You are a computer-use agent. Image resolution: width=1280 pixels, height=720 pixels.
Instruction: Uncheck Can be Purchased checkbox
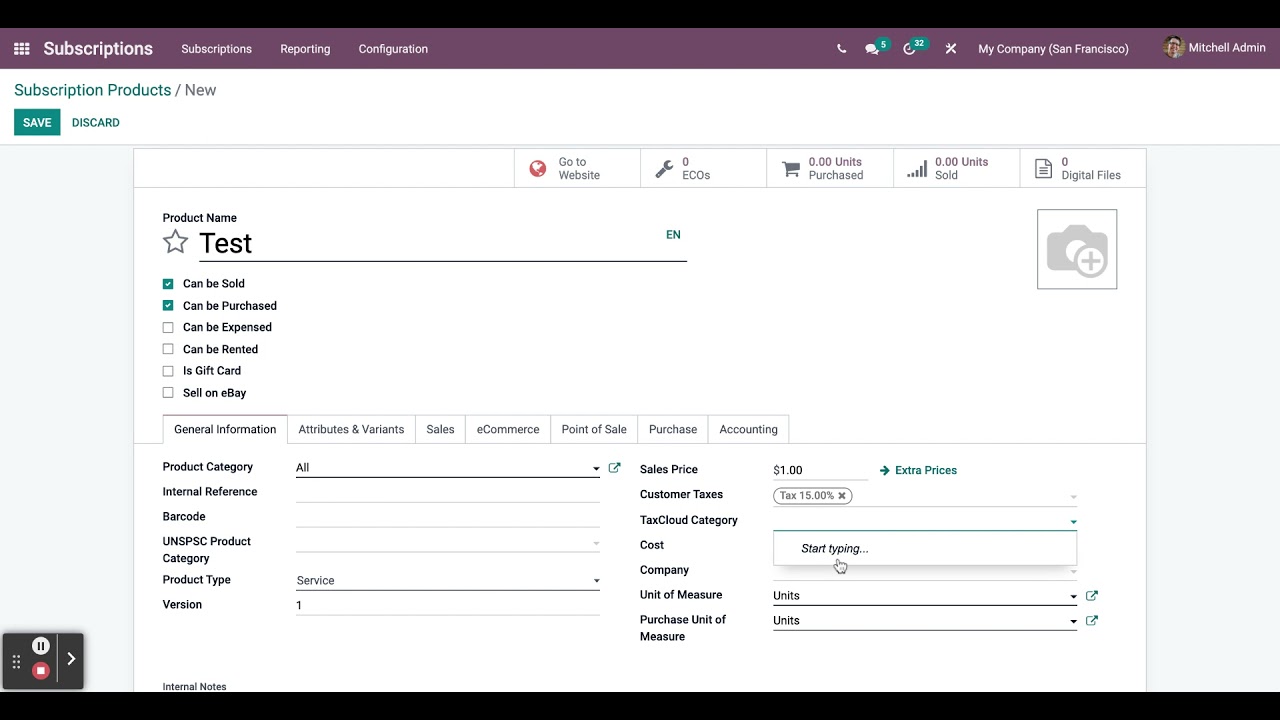(168, 306)
